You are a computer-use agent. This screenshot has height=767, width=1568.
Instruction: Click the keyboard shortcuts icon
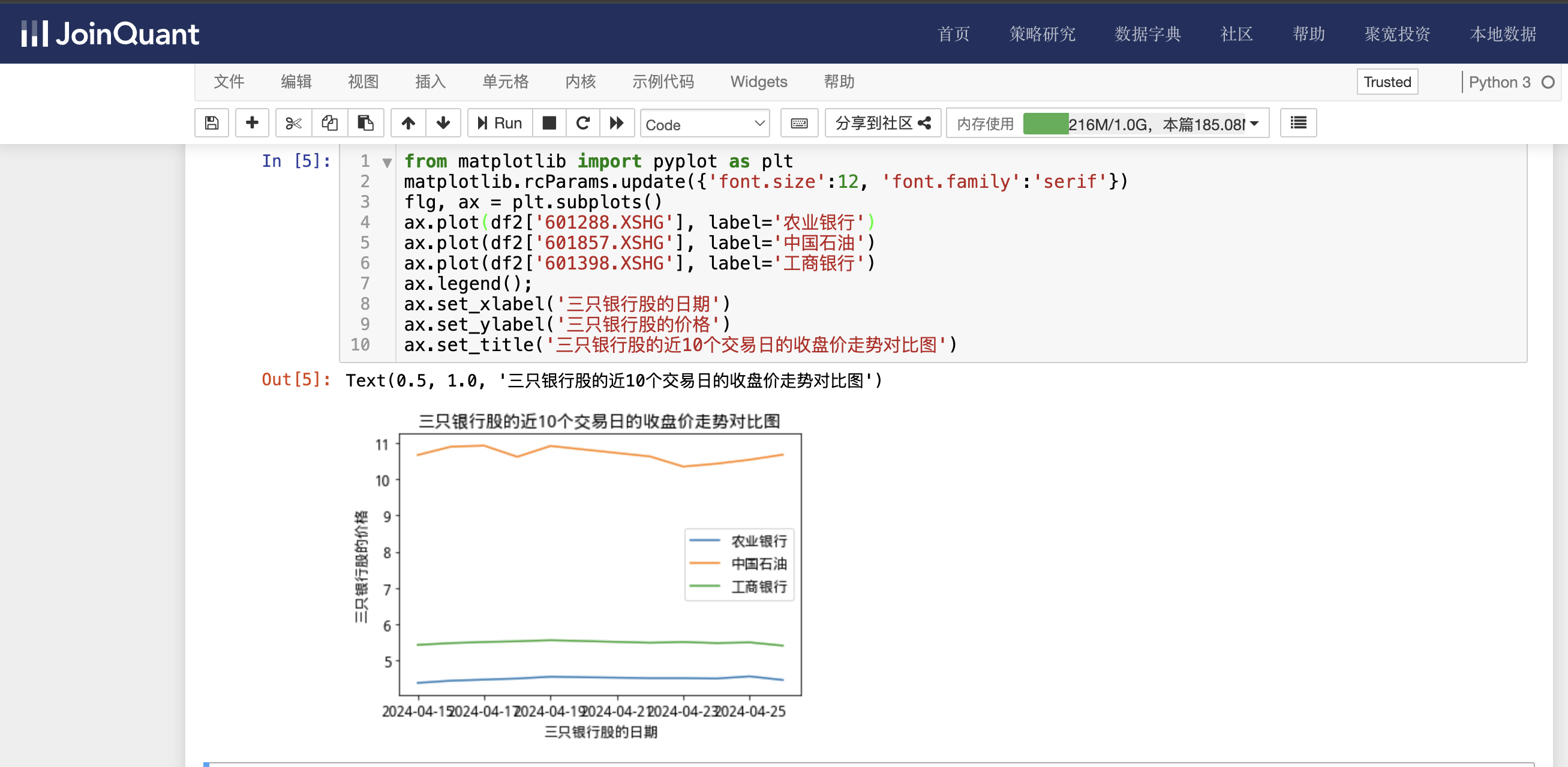click(800, 123)
